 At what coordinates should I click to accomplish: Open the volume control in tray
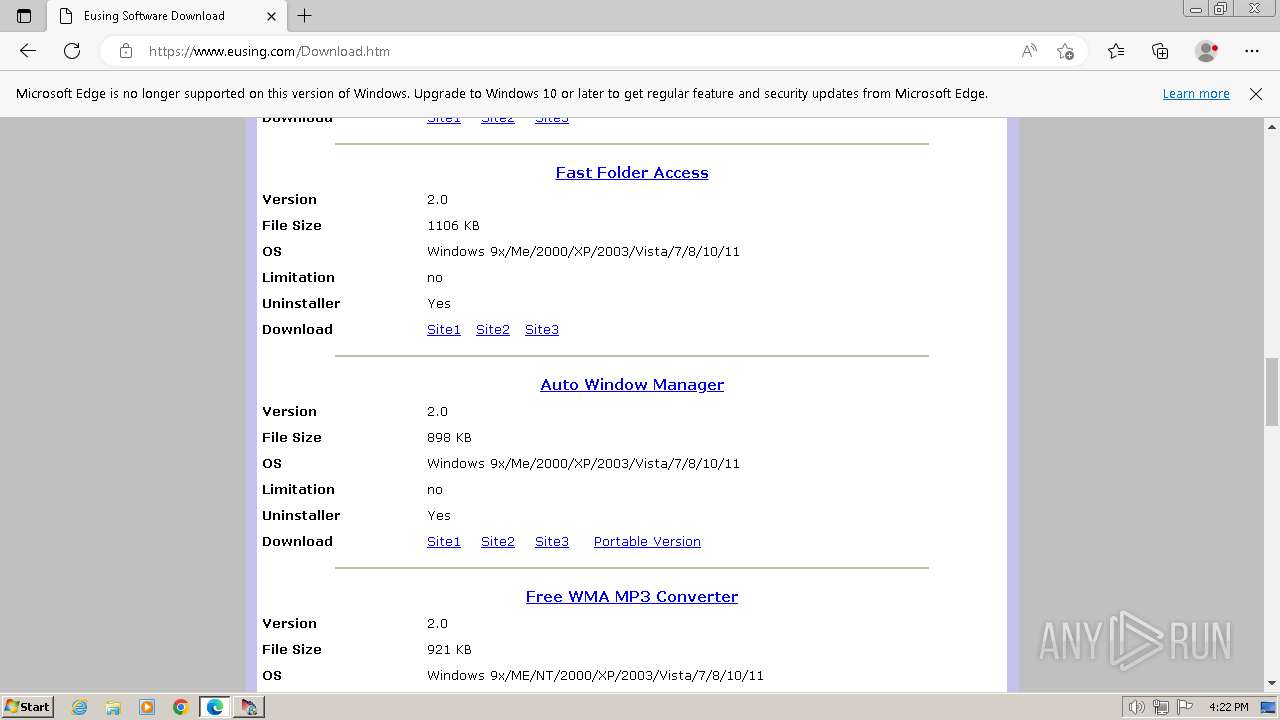point(1138,707)
